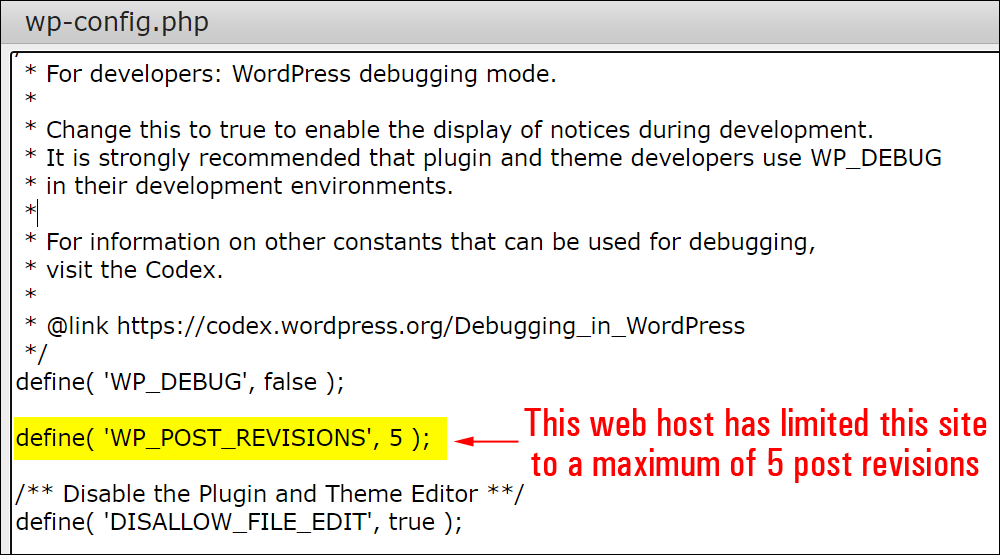The width and height of the screenshot is (1000, 555).
Task: Click the @link codex.wordpress.org Debugging URL line
Action: [x=385, y=327]
